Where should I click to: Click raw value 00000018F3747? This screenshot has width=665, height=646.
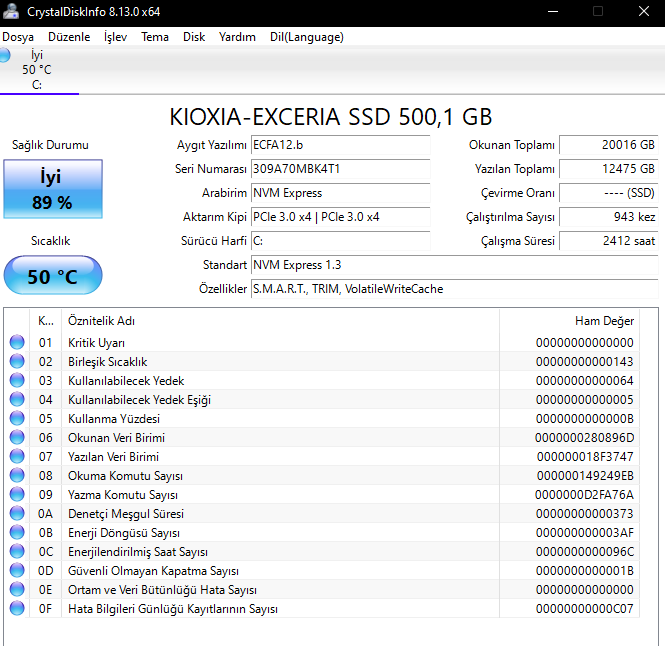(585, 456)
